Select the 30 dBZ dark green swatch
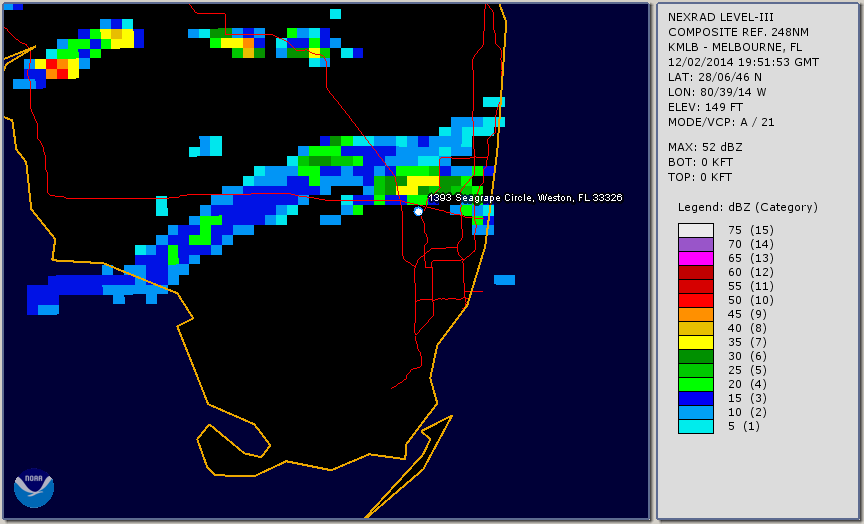This screenshot has height=524, width=864. (696, 356)
